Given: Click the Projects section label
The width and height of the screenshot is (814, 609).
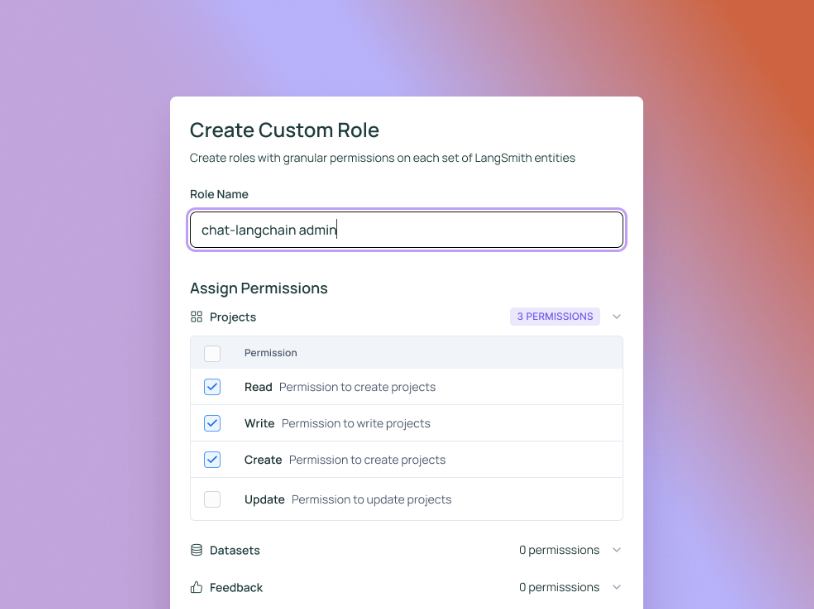Looking at the screenshot, I should 233,317.
